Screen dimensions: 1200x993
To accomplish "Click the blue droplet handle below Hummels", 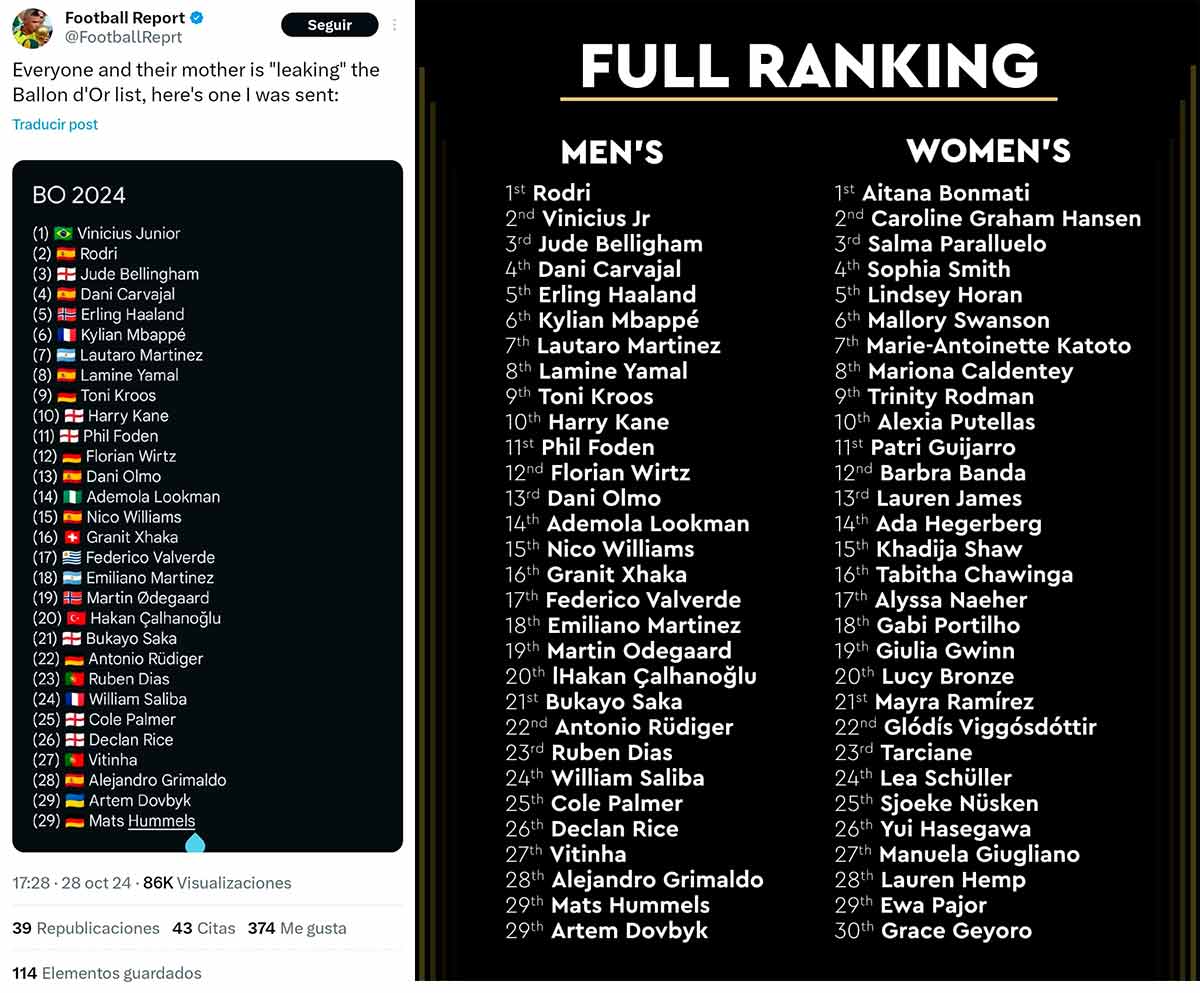I will pyautogui.click(x=195, y=843).
